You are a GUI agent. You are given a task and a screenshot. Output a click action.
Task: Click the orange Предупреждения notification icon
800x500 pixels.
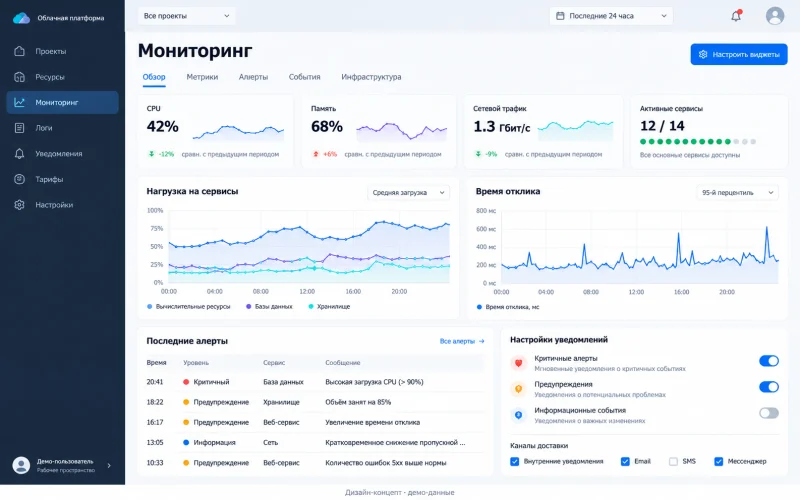[518, 389]
